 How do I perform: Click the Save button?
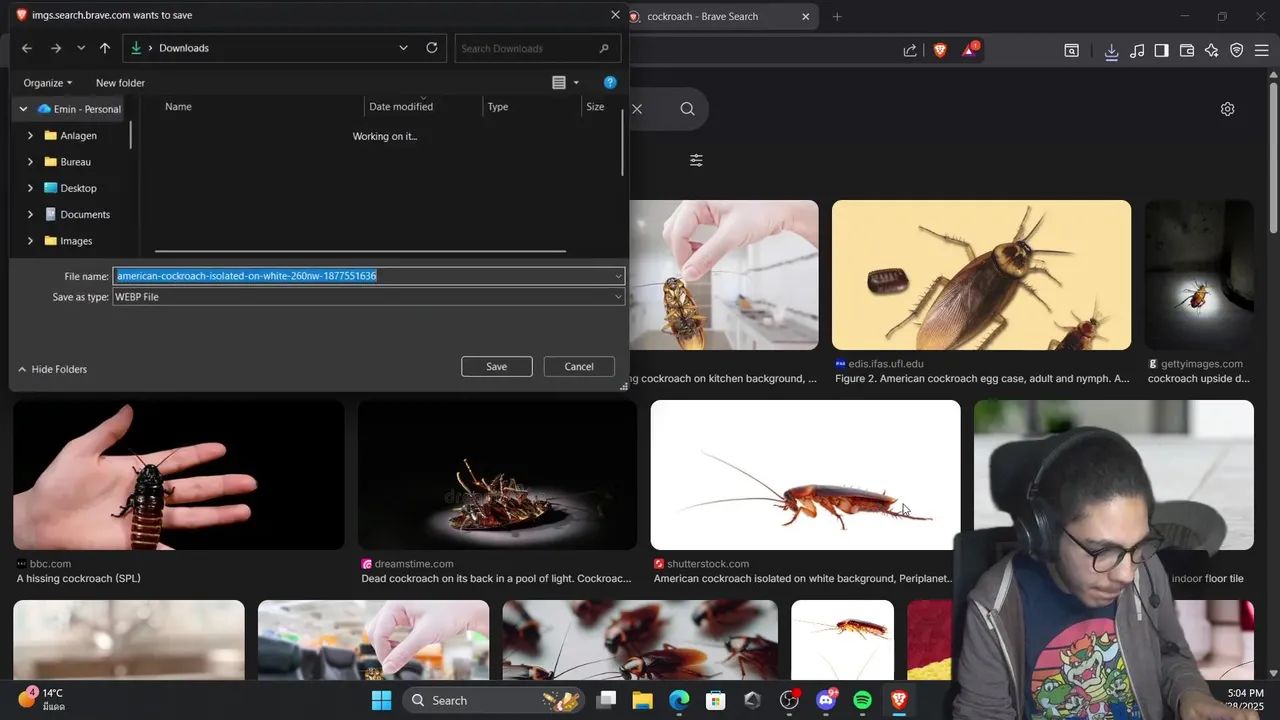(x=497, y=367)
